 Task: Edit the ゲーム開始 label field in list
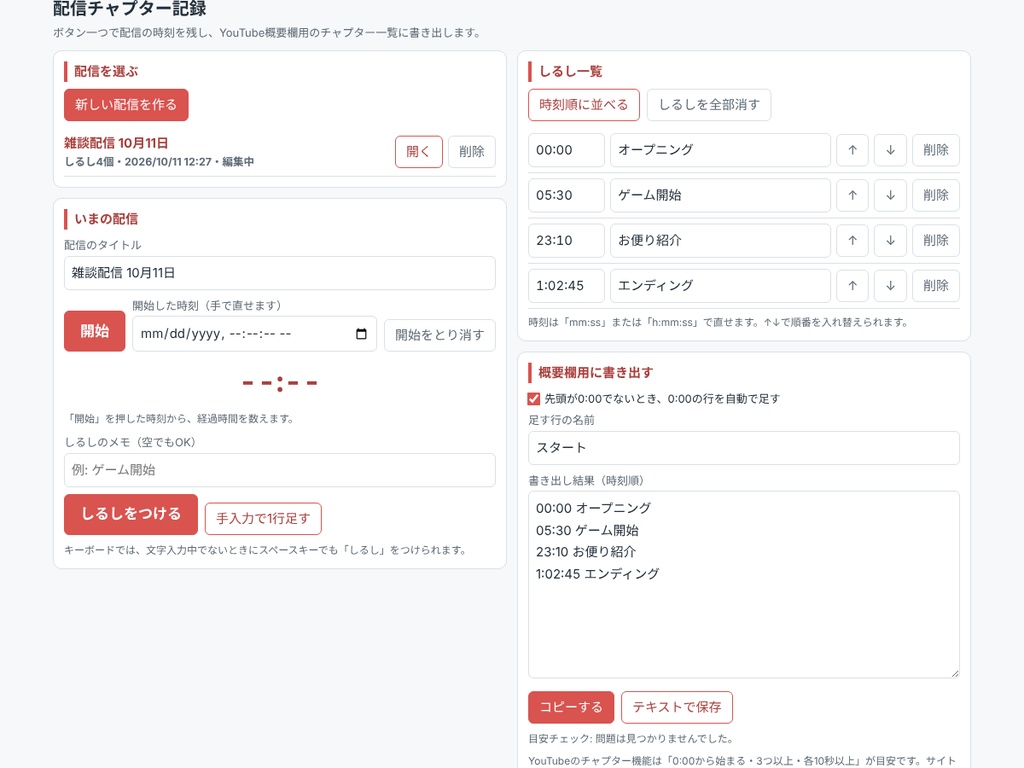click(720, 195)
